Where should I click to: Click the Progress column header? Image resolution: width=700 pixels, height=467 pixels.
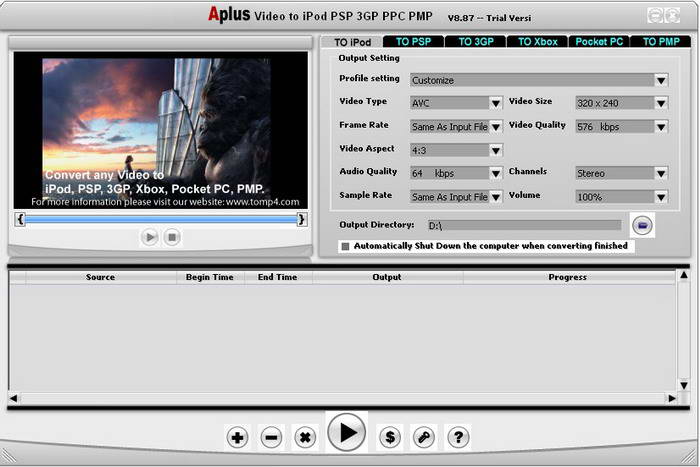coord(568,277)
